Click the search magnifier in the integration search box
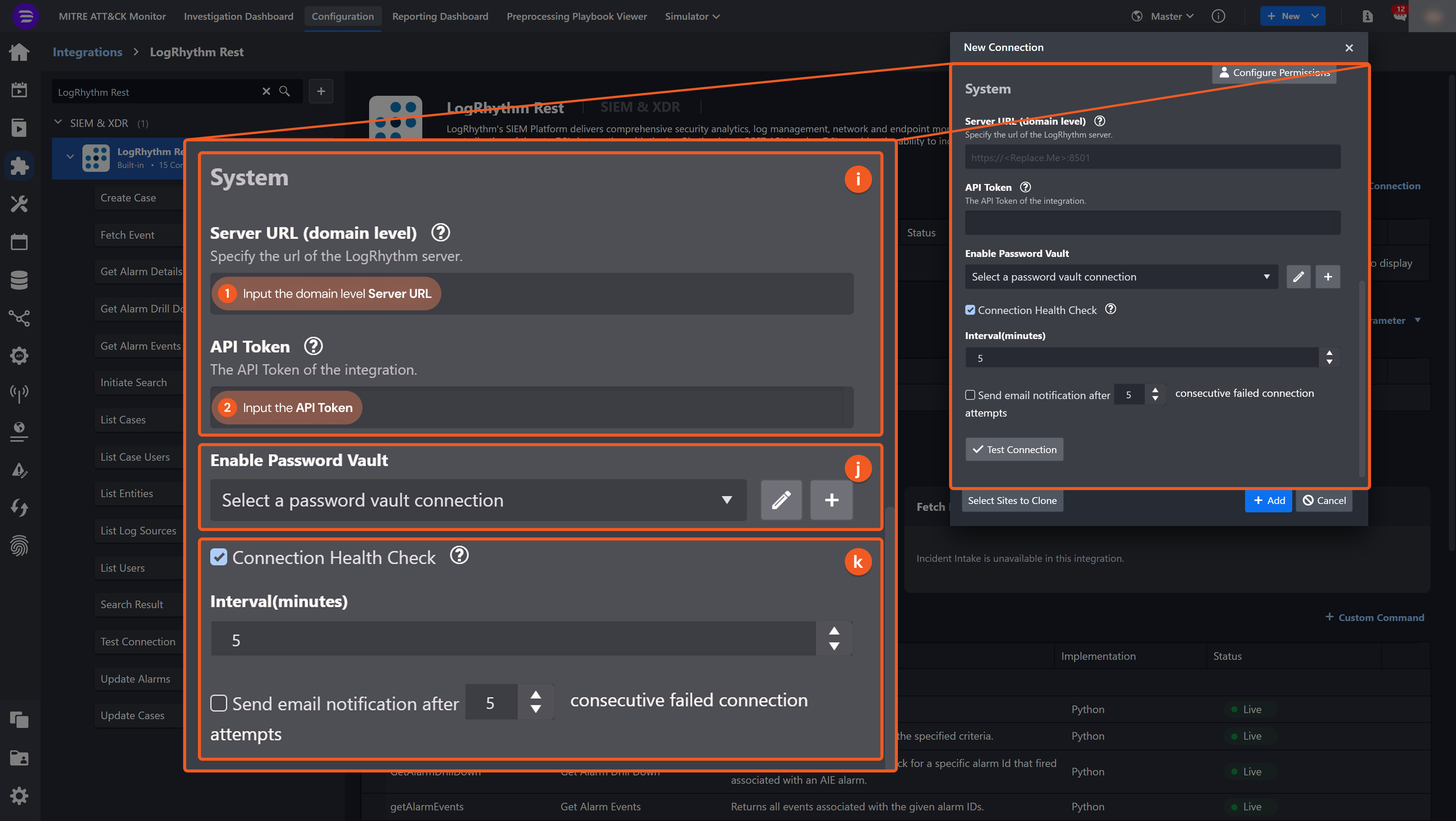This screenshot has width=1456, height=821. point(285,91)
